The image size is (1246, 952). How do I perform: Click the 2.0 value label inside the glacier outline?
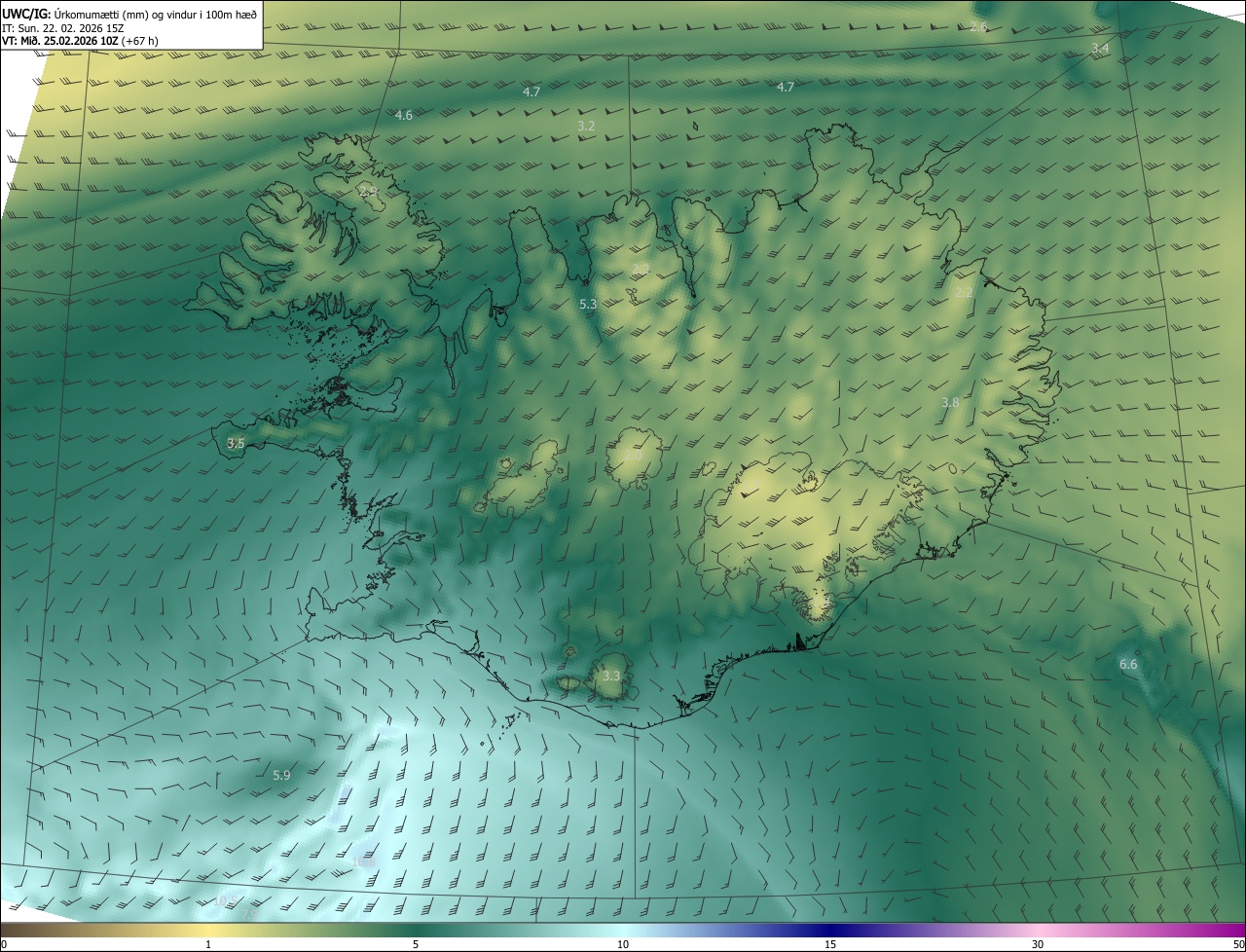click(633, 455)
